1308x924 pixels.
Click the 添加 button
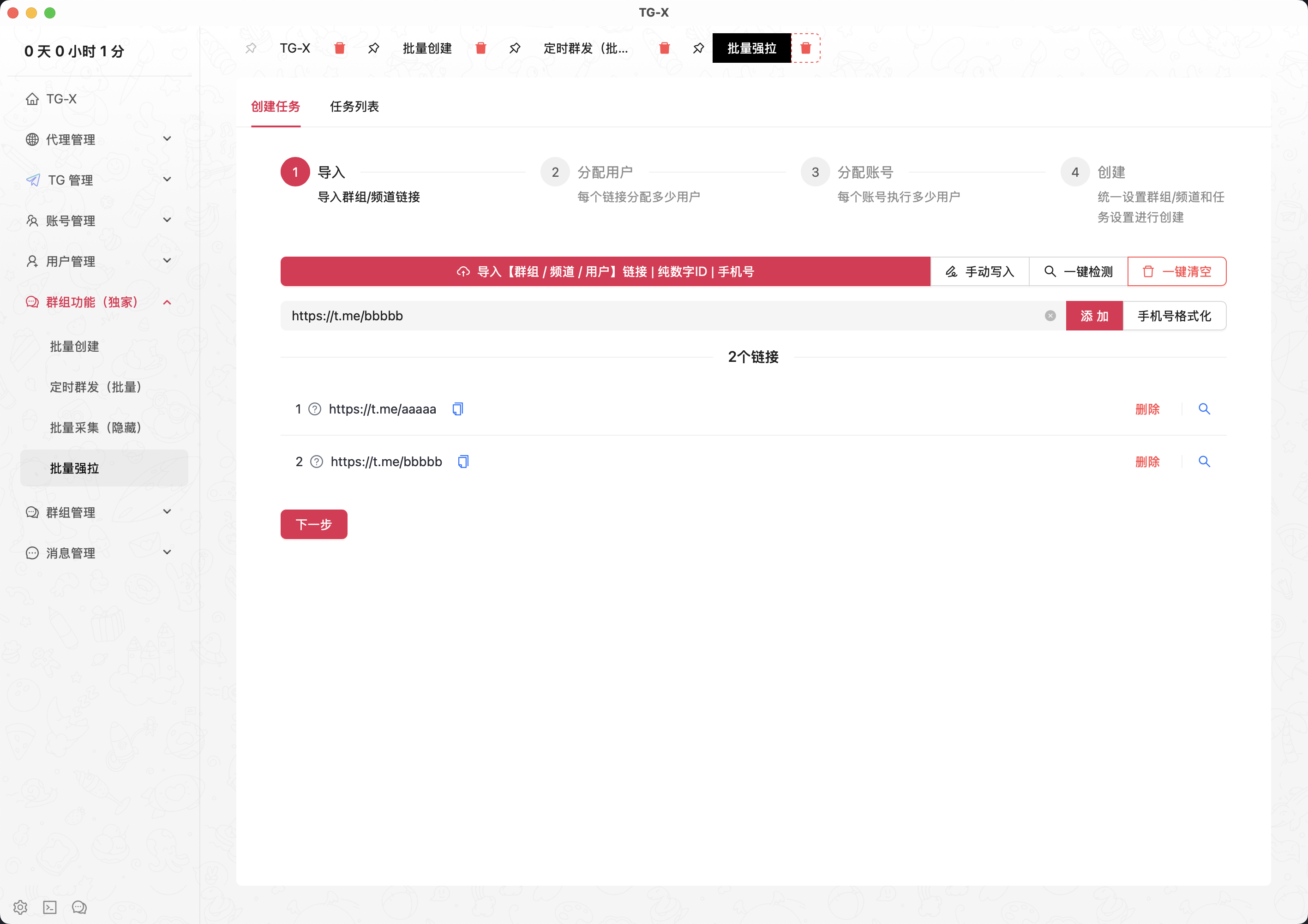(1094, 316)
